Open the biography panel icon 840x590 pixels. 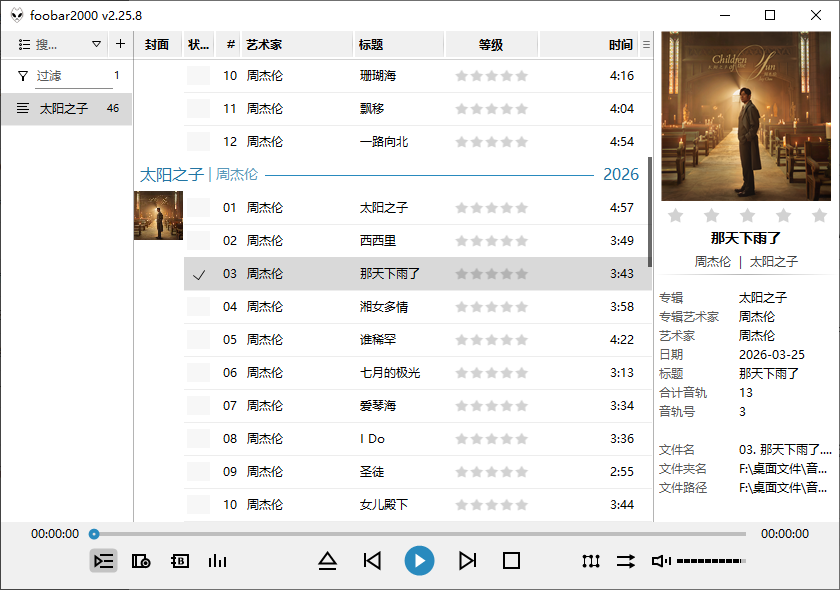point(179,561)
